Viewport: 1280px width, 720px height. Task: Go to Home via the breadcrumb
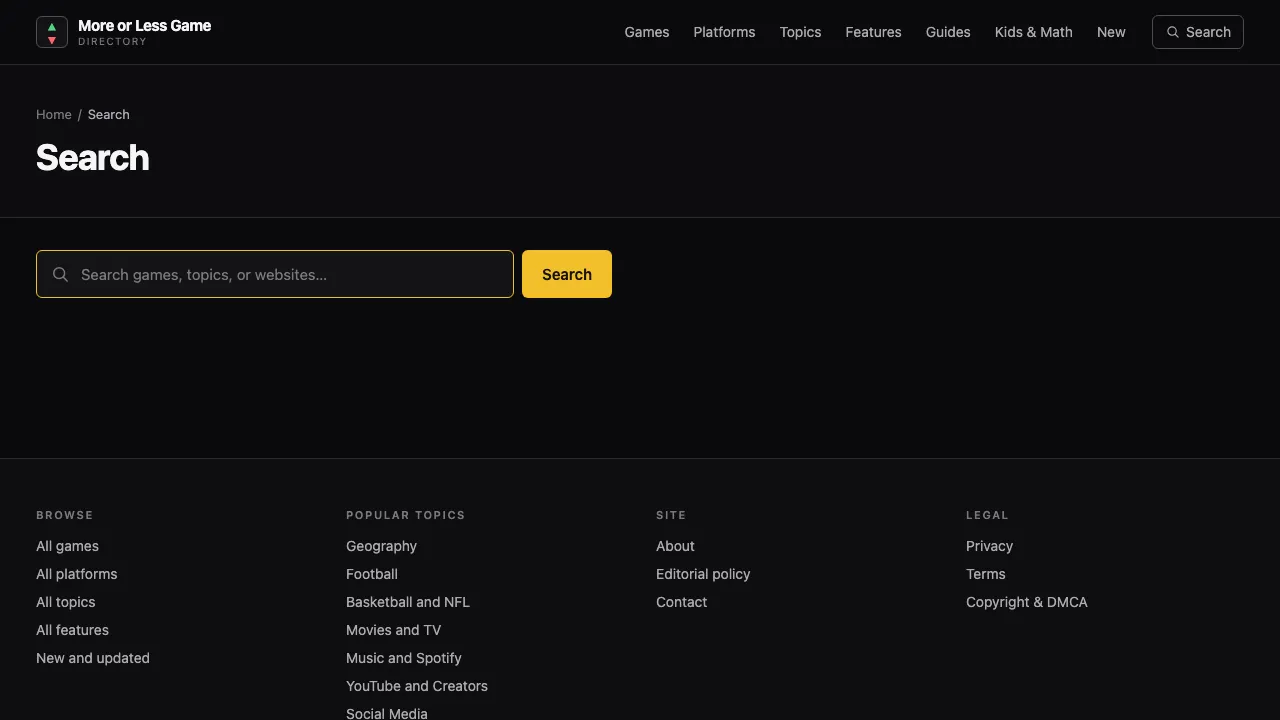[x=54, y=114]
